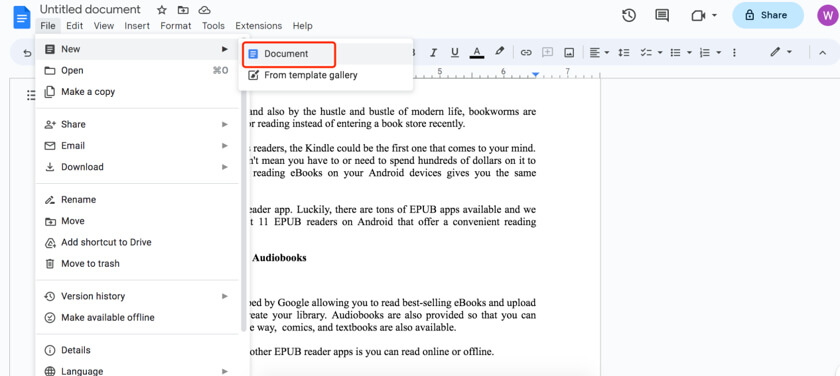The image size is (840, 376).
Task: Expand the alignment dropdown arrow
Action: [607, 52]
